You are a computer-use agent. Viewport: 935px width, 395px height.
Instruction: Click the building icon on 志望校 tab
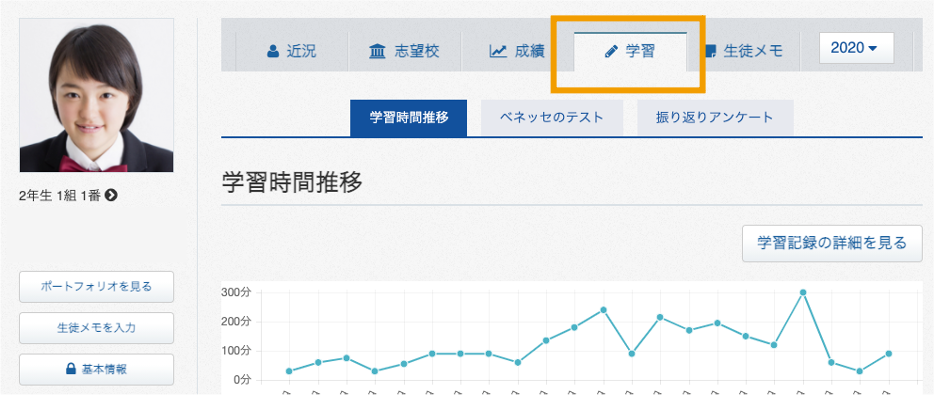pyautogui.click(x=377, y=51)
